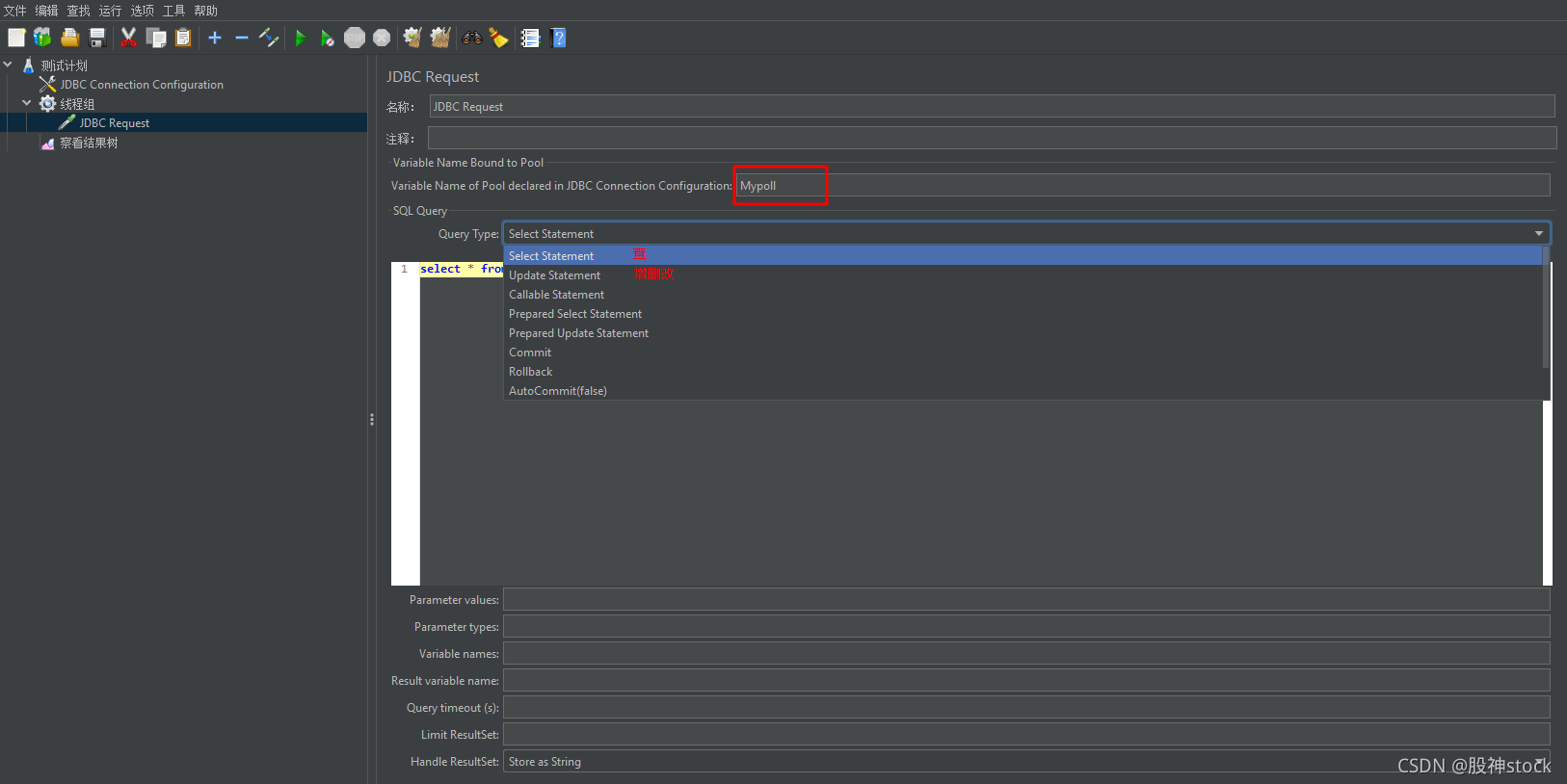
Task: Copy the selected element via toolbar icon
Action: click(x=156, y=38)
